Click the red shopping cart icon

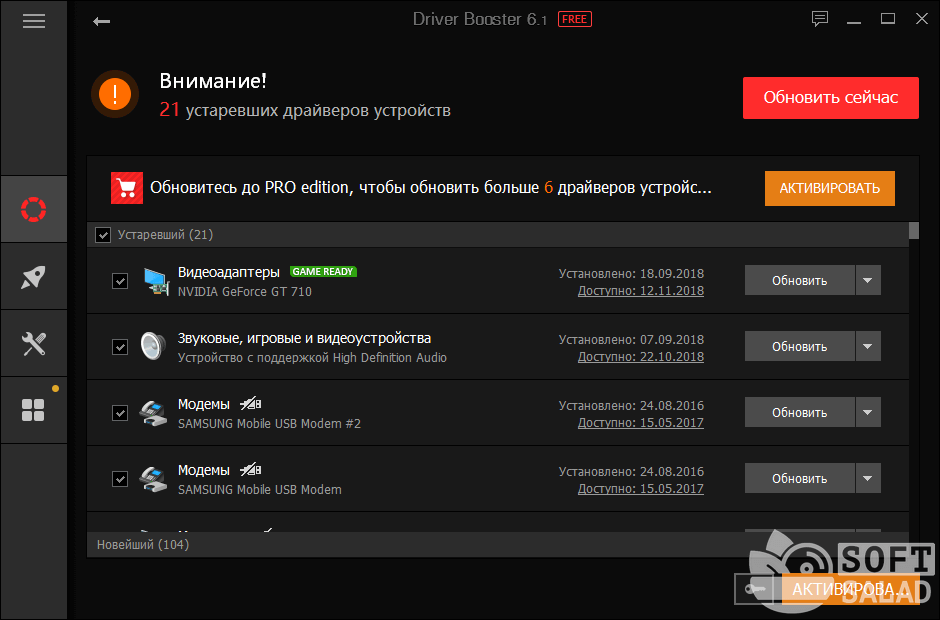tap(127, 188)
